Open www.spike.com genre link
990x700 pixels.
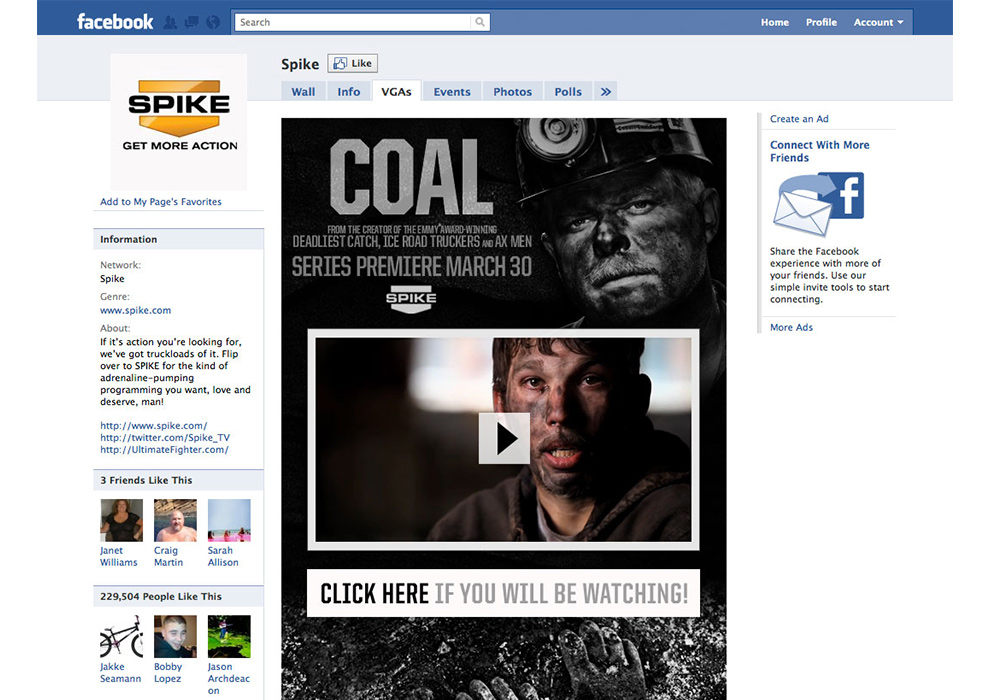(135, 311)
